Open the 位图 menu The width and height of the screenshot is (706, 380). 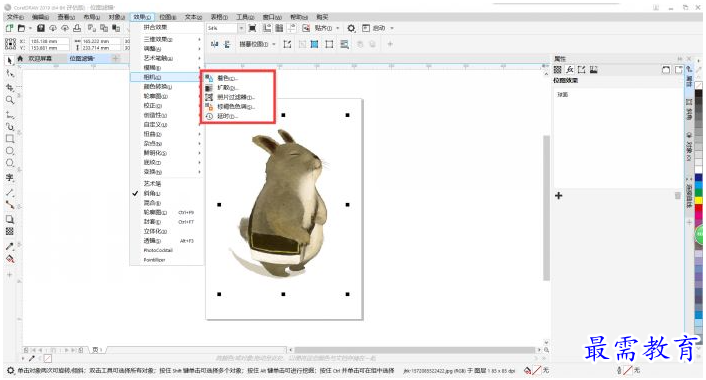pyautogui.click(x=167, y=17)
